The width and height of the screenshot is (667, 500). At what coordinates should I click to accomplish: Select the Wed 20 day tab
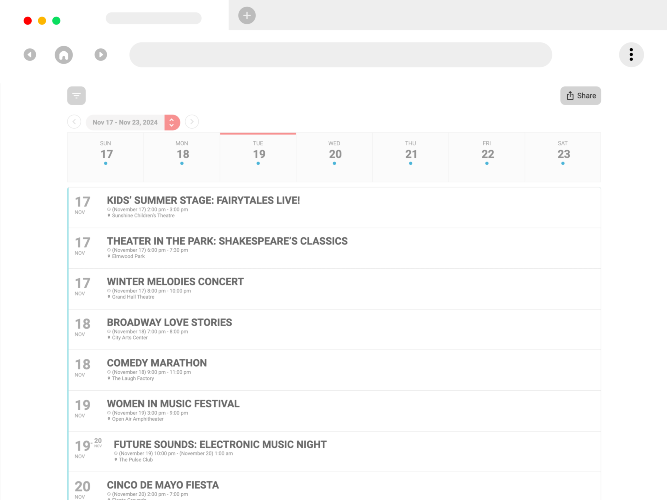pos(334,157)
